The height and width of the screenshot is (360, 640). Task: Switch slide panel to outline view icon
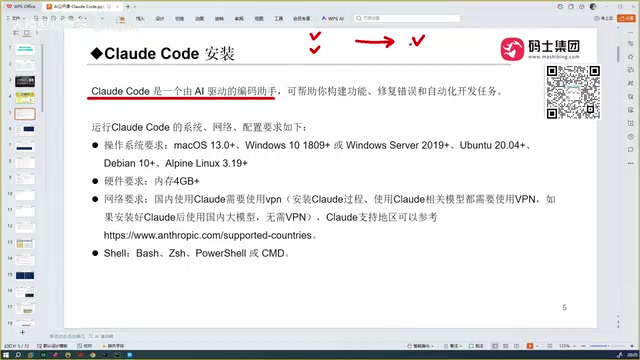pos(16,33)
